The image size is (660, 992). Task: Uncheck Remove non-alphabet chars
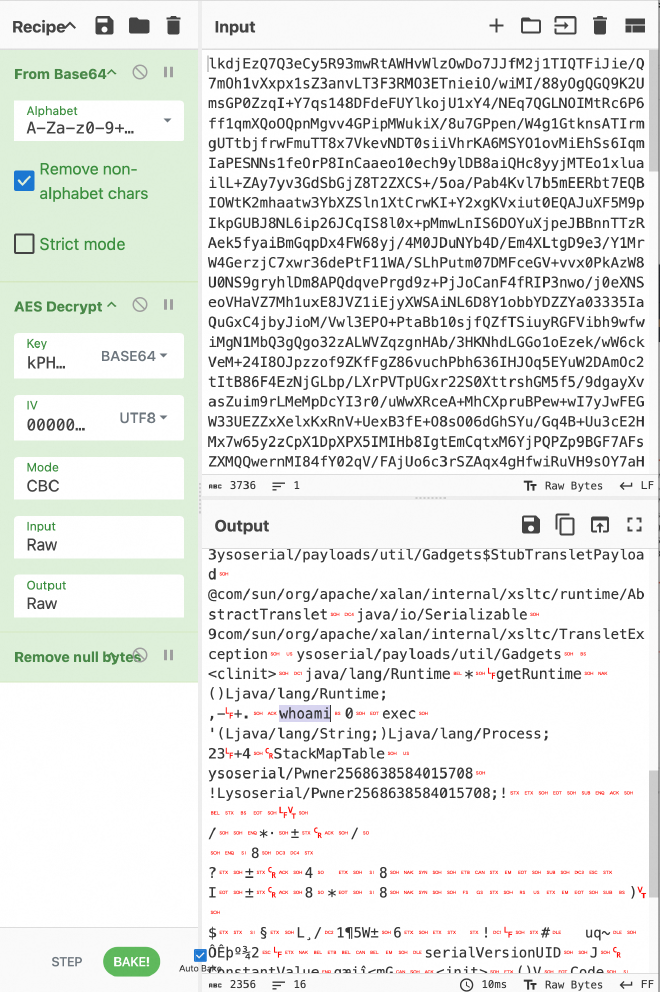(x=25, y=181)
